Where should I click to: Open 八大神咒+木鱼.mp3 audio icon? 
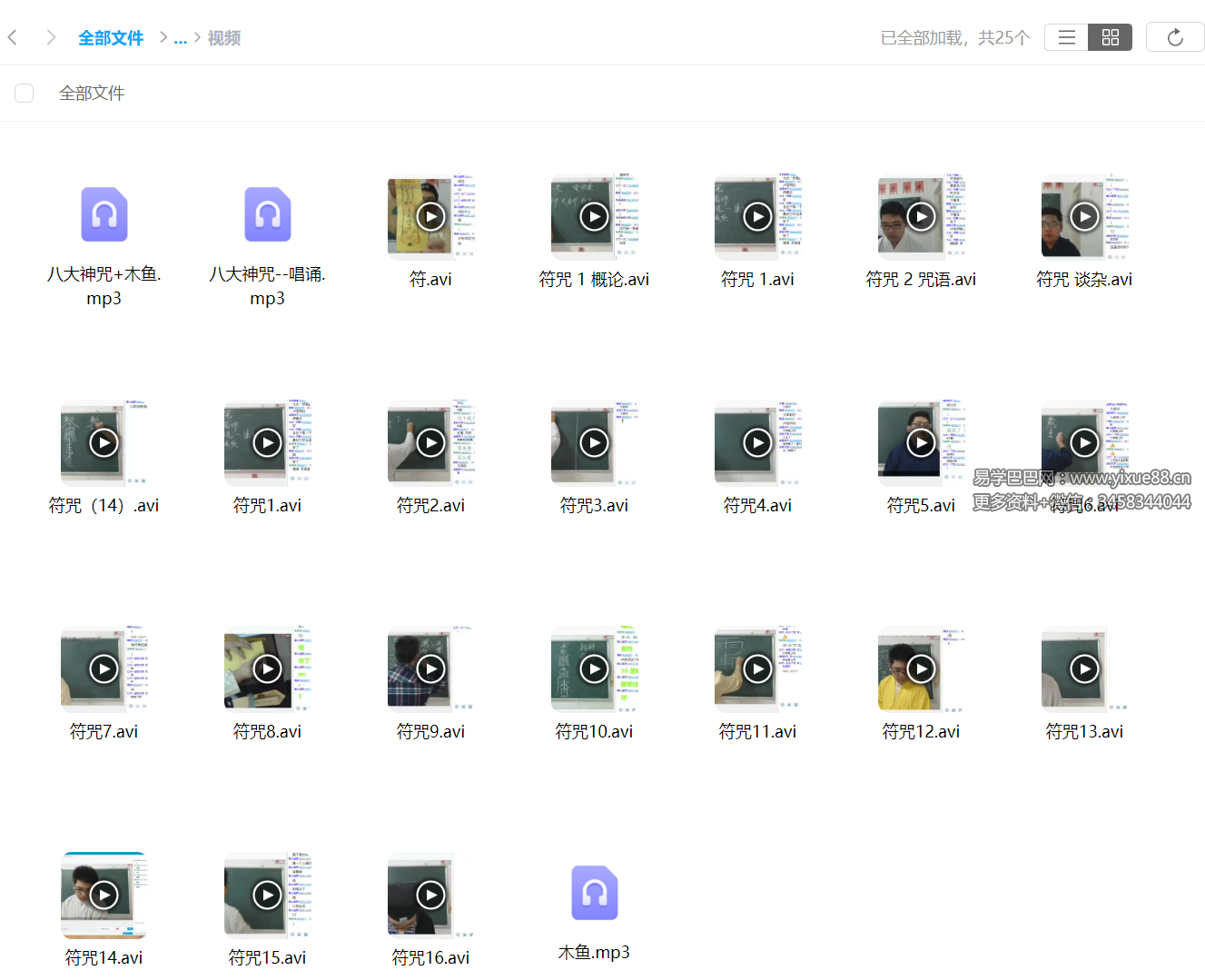(x=104, y=214)
